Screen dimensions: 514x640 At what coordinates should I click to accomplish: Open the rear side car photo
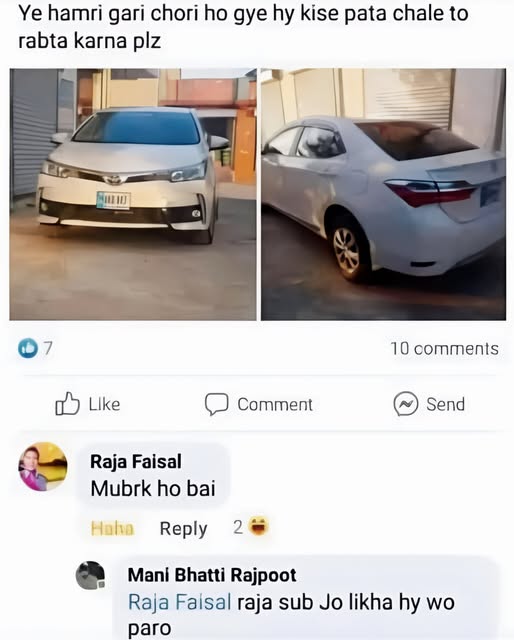tap(383, 194)
